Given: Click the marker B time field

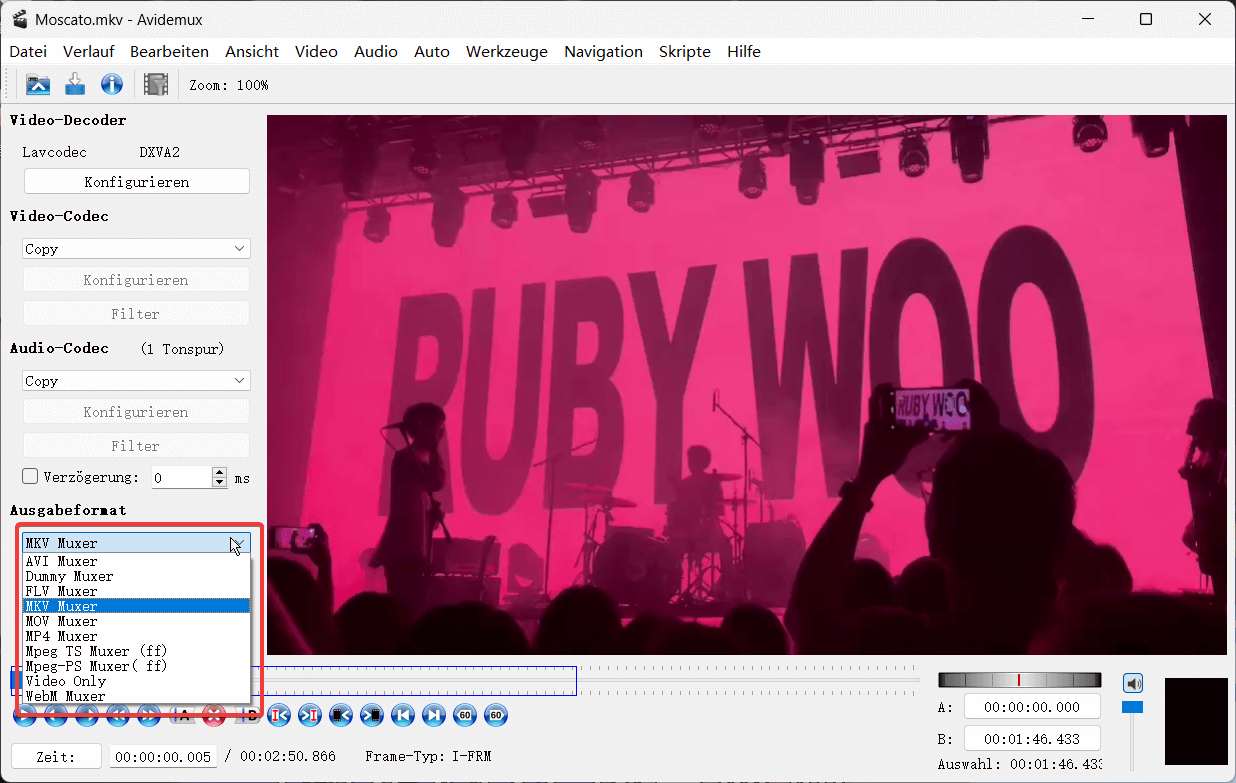Looking at the screenshot, I should [1032, 739].
